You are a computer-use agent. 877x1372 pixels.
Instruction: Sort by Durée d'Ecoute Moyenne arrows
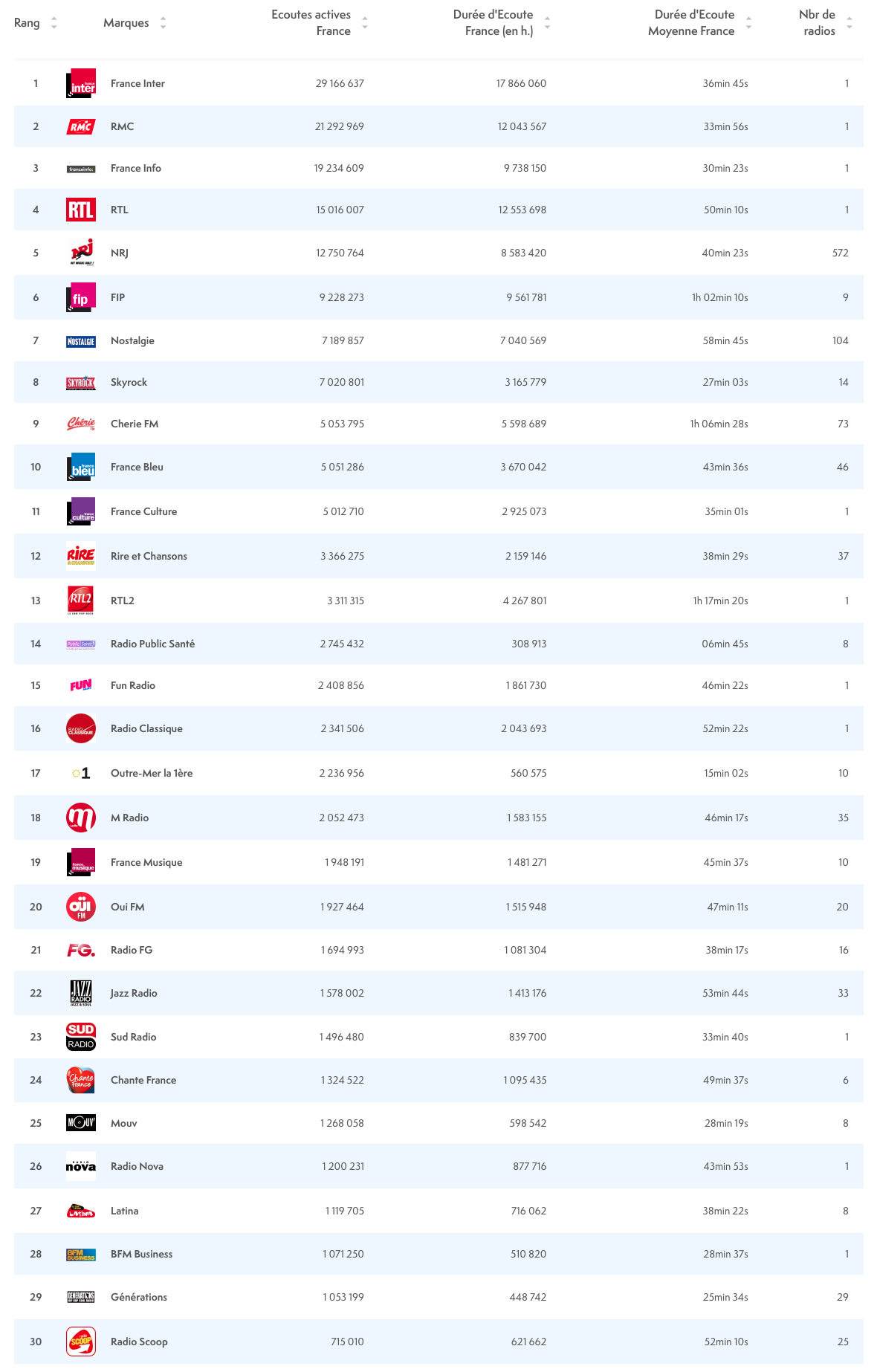(748, 23)
